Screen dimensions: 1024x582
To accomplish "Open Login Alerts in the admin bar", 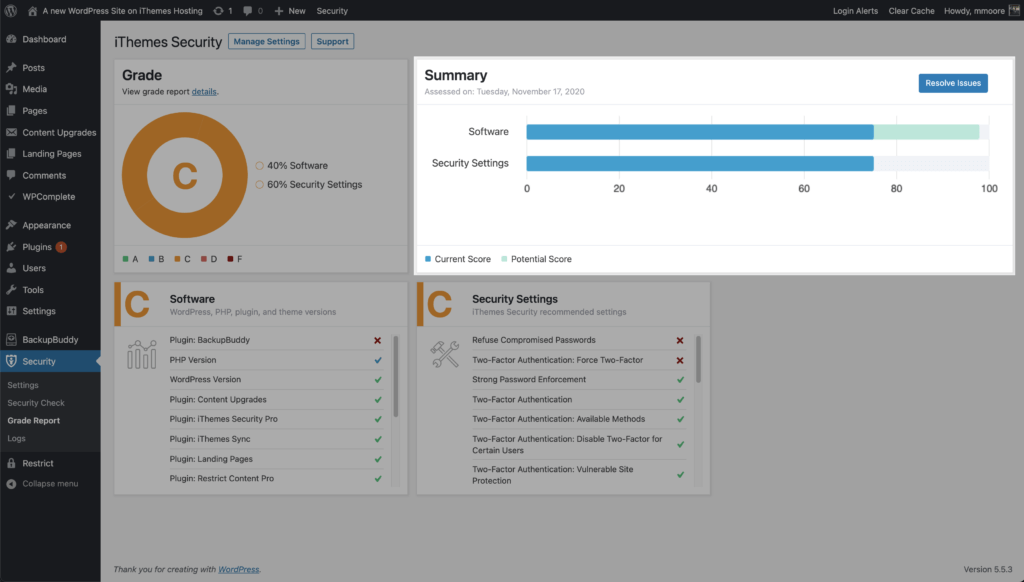I will click(855, 11).
